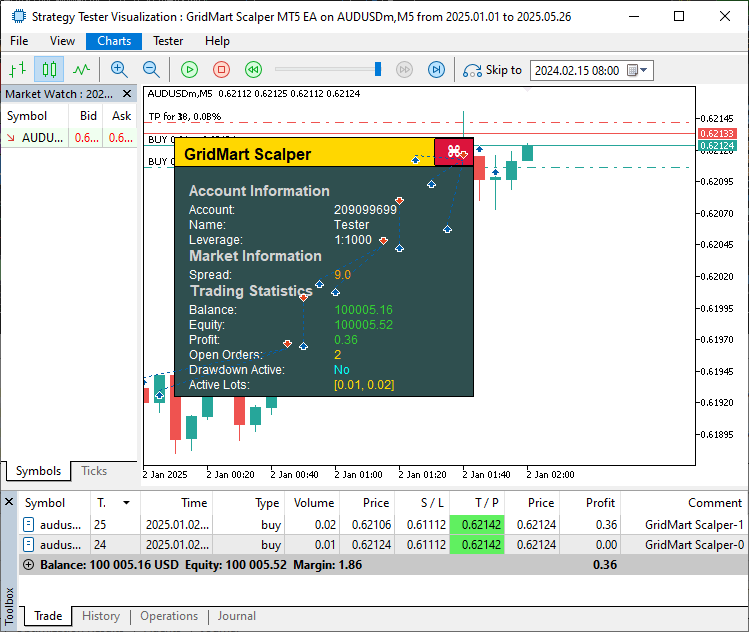Sort trades by ticket column arrow

126,503
